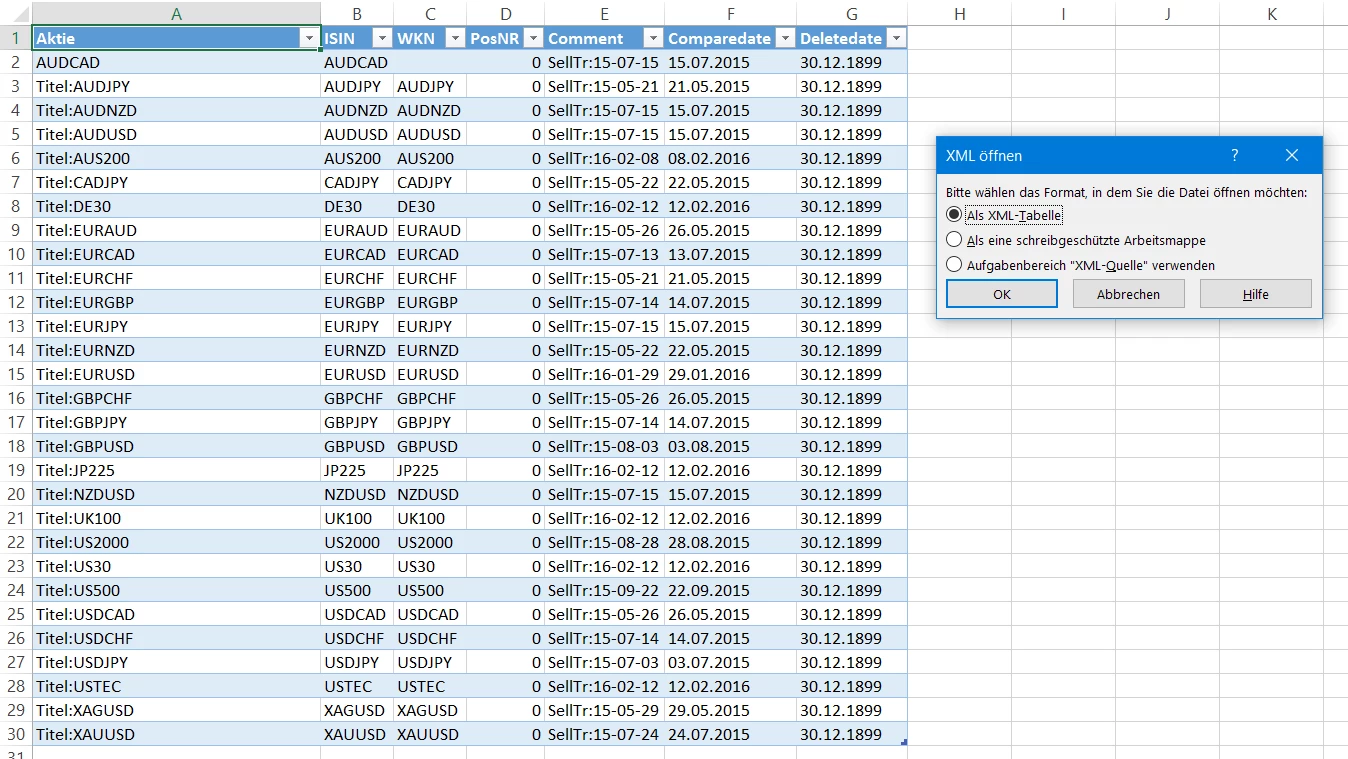Image resolution: width=1348 pixels, height=759 pixels.
Task: Click WKN cell 'CADJPY'
Action: click(x=430, y=182)
